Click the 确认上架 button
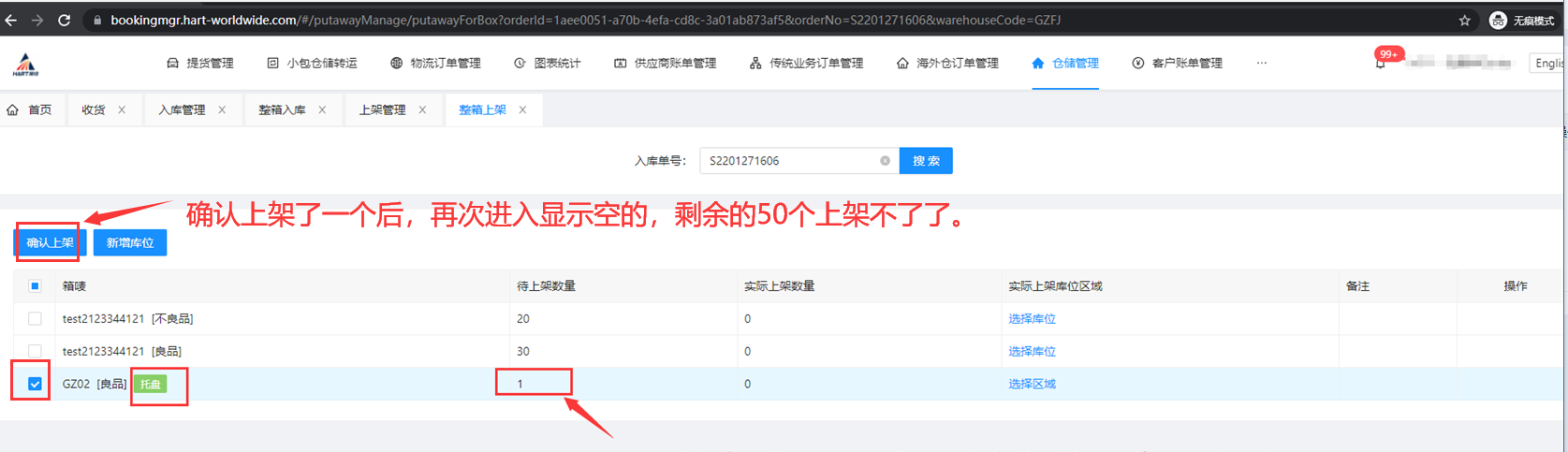1568x452 pixels. [51, 242]
